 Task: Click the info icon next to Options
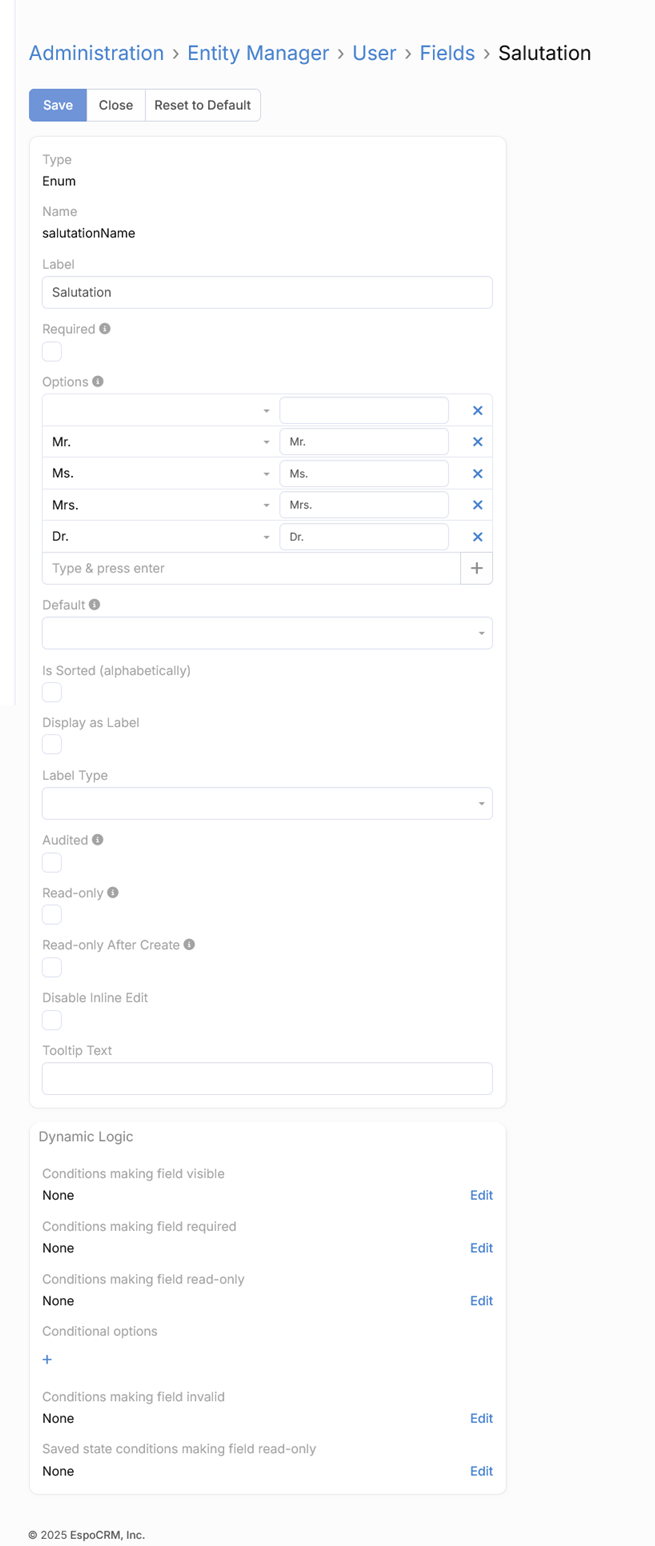[x=98, y=382]
